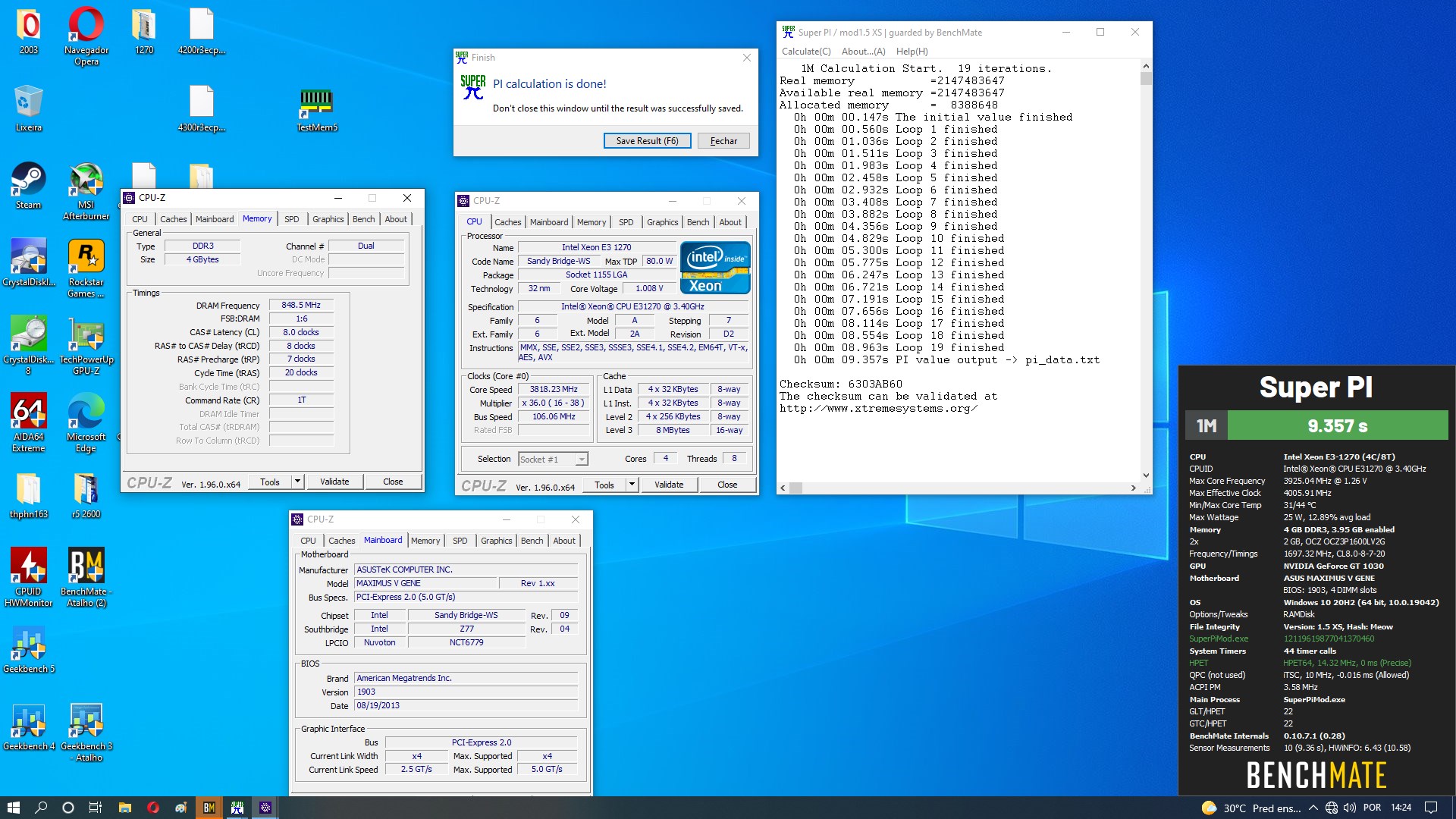Image resolution: width=1456 pixels, height=819 pixels.
Task: Expand the Tools dropdown arrow in the Memory CPU-Z window
Action: [298, 482]
